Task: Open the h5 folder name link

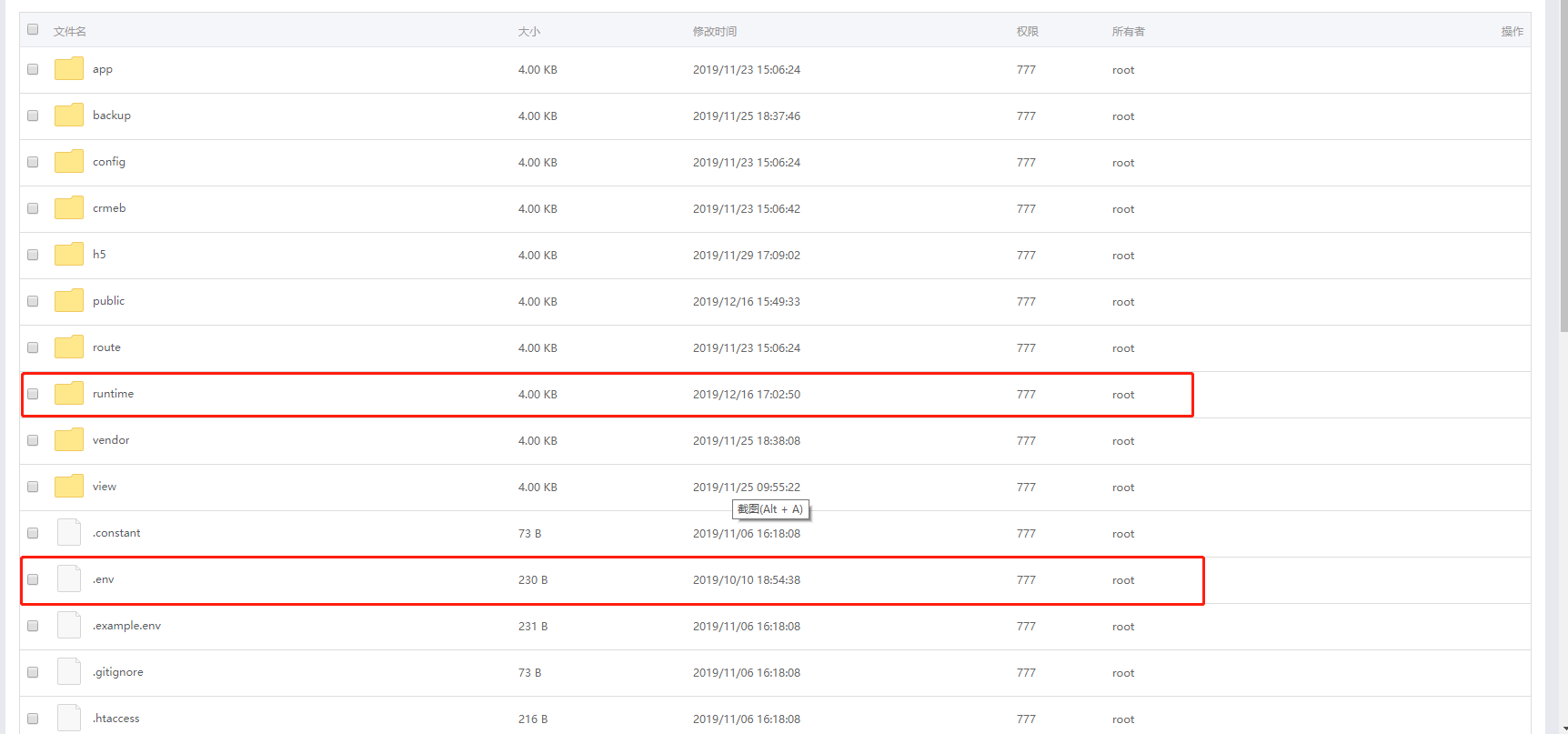Action: tap(99, 255)
